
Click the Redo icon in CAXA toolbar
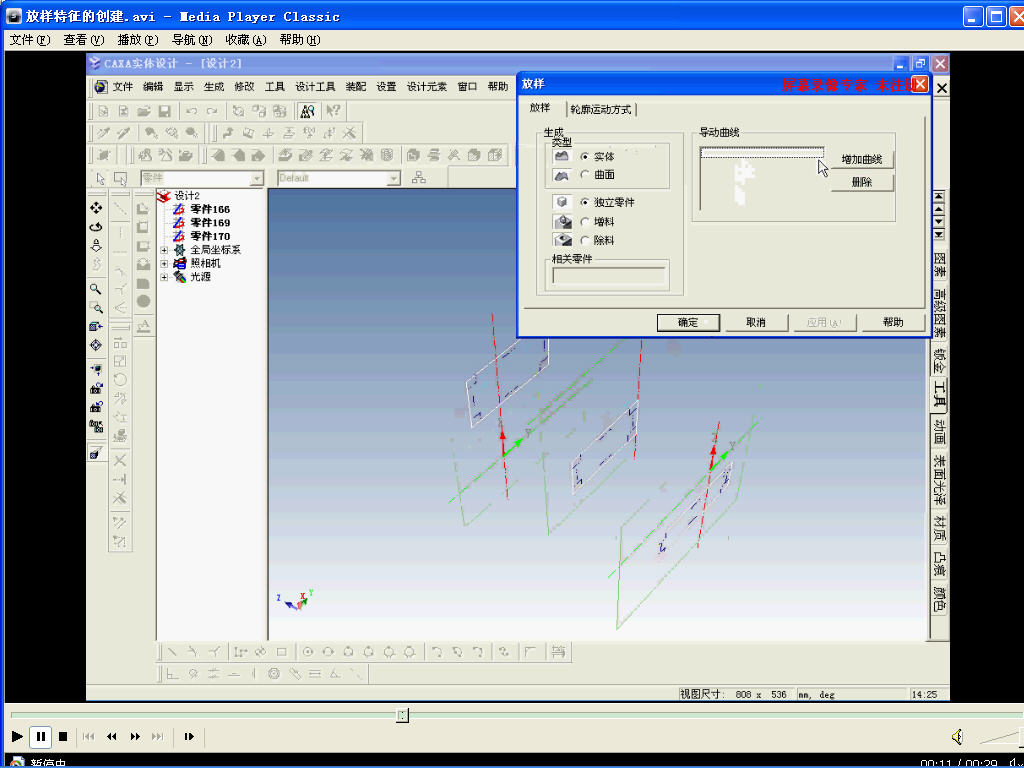pyautogui.click(x=212, y=111)
